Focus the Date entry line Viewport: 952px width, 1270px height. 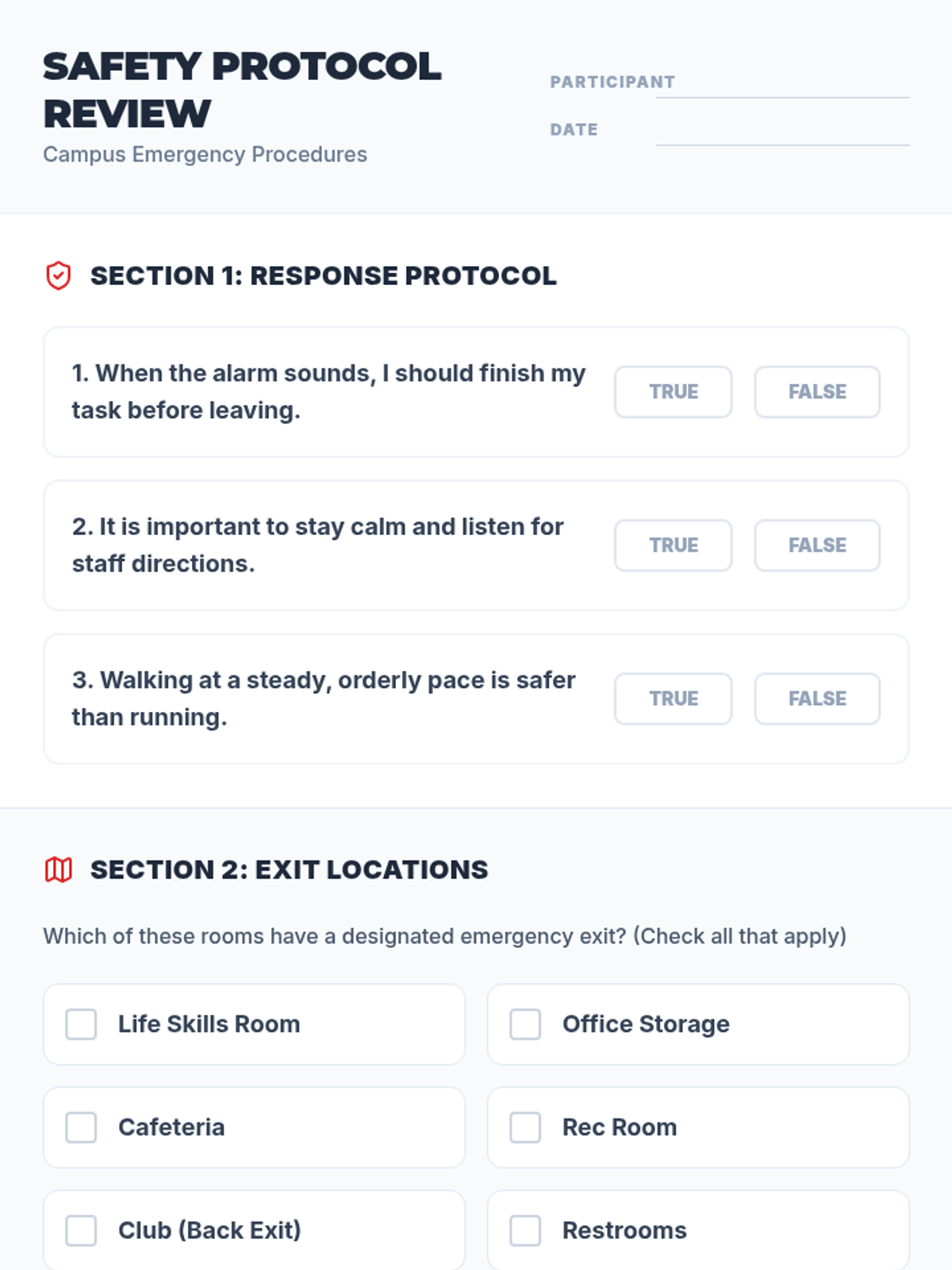point(783,130)
